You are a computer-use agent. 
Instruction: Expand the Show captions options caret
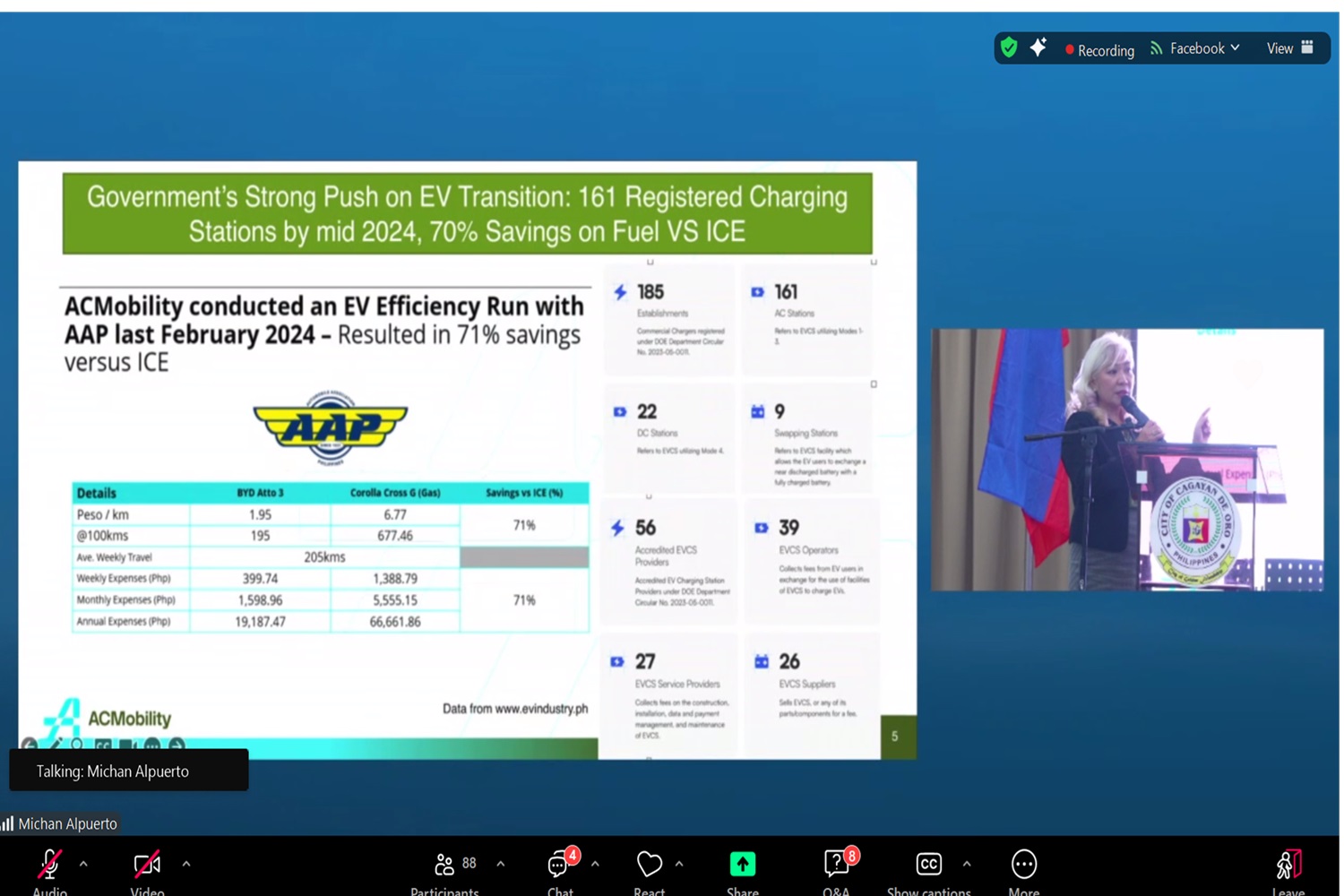pyautogui.click(x=967, y=864)
